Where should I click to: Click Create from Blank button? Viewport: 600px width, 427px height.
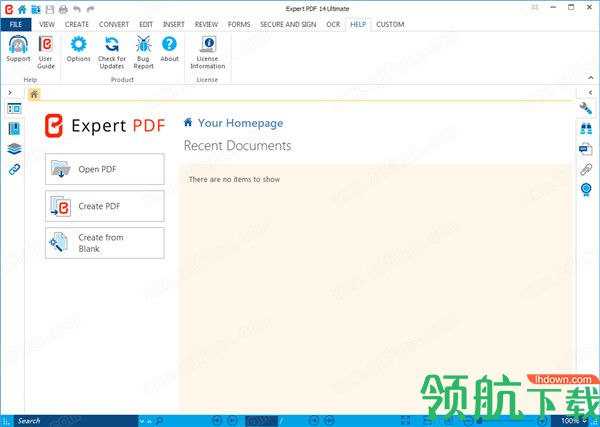(105, 243)
